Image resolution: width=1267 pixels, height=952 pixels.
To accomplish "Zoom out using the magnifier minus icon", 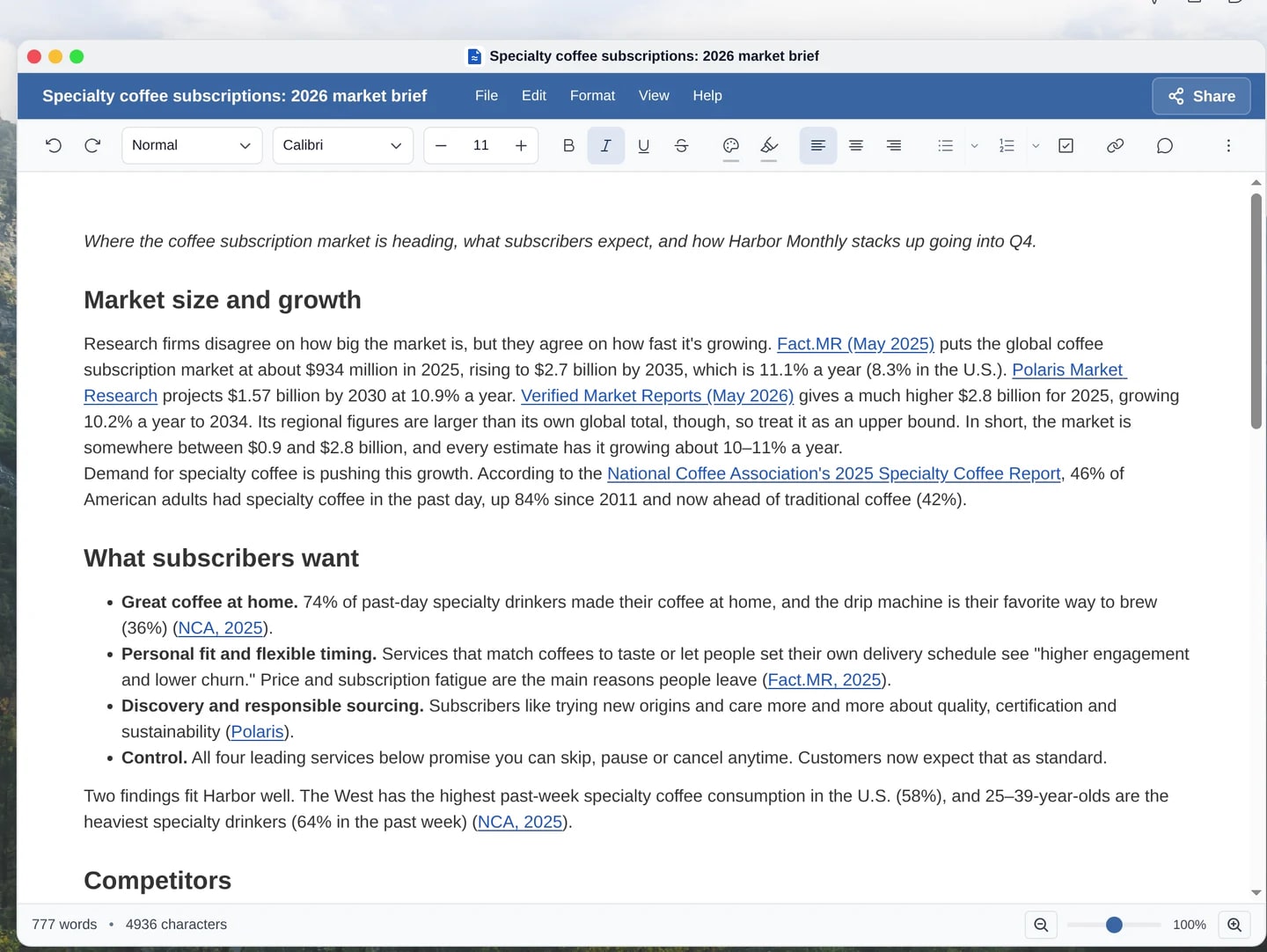I will pyautogui.click(x=1041, y=925).
